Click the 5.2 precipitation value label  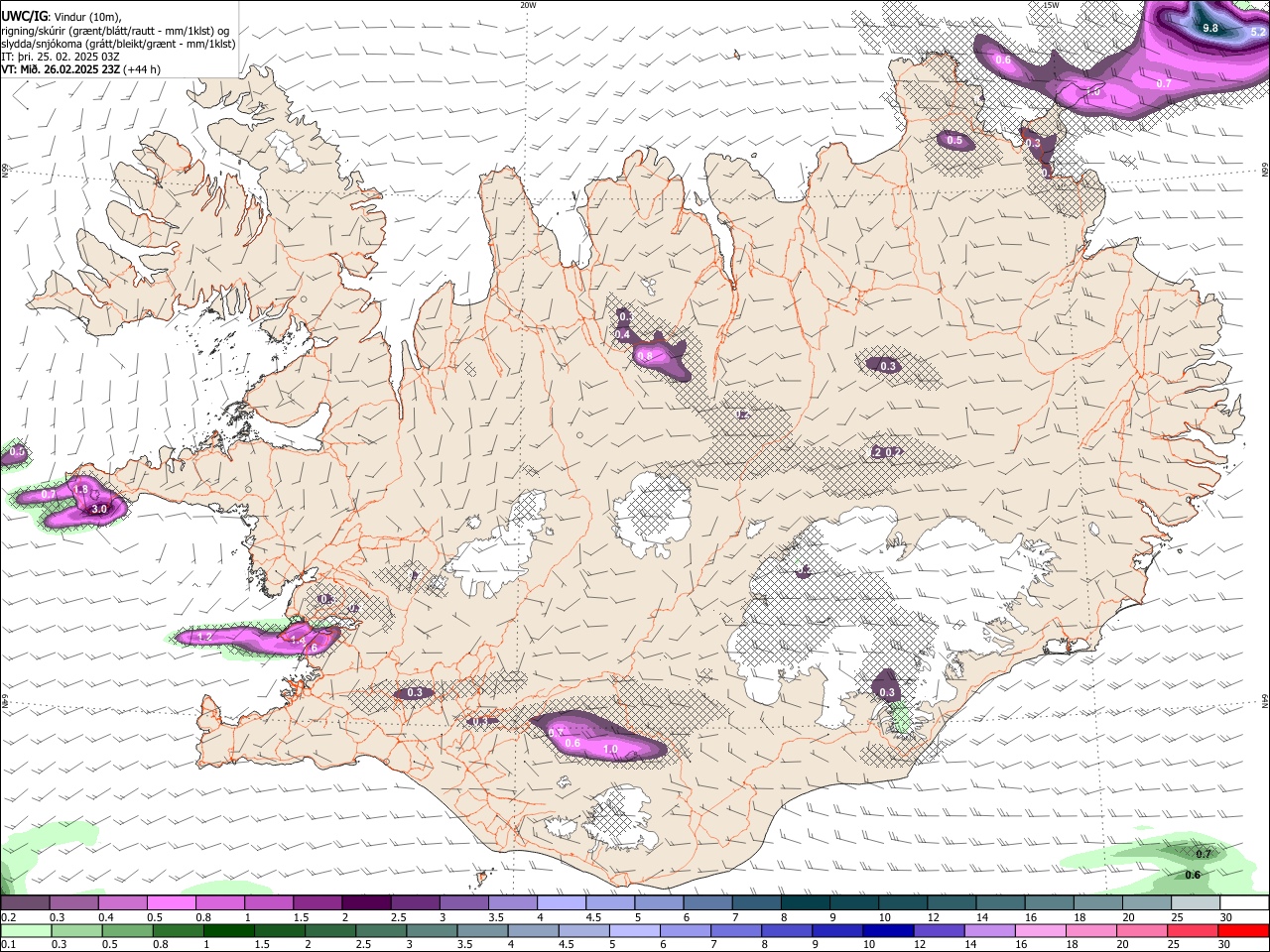(x=1258, y=33)
